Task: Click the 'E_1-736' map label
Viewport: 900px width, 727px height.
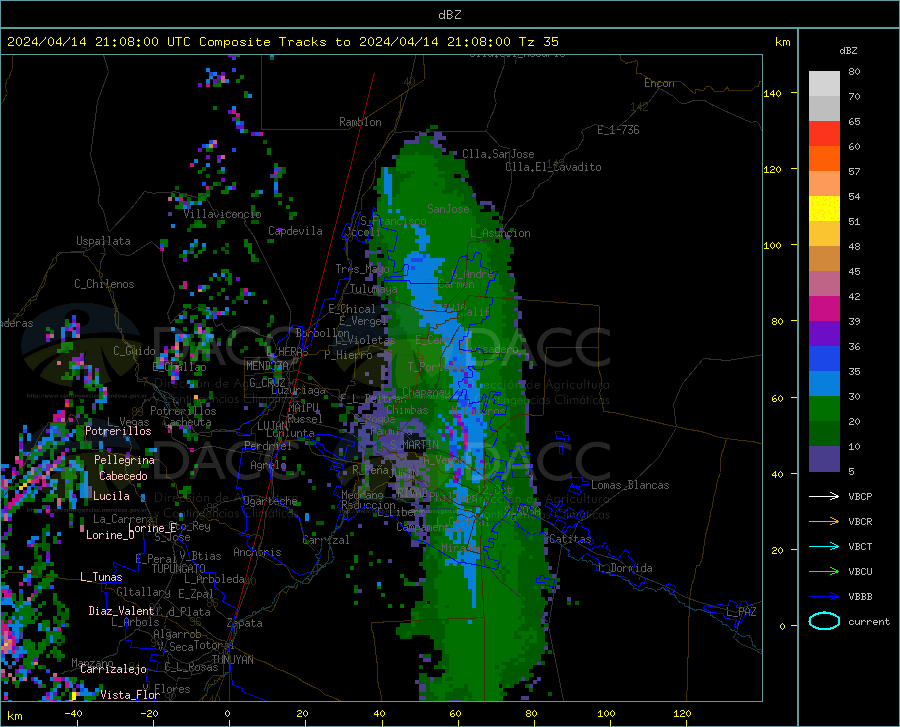Action: pos(618,130)
